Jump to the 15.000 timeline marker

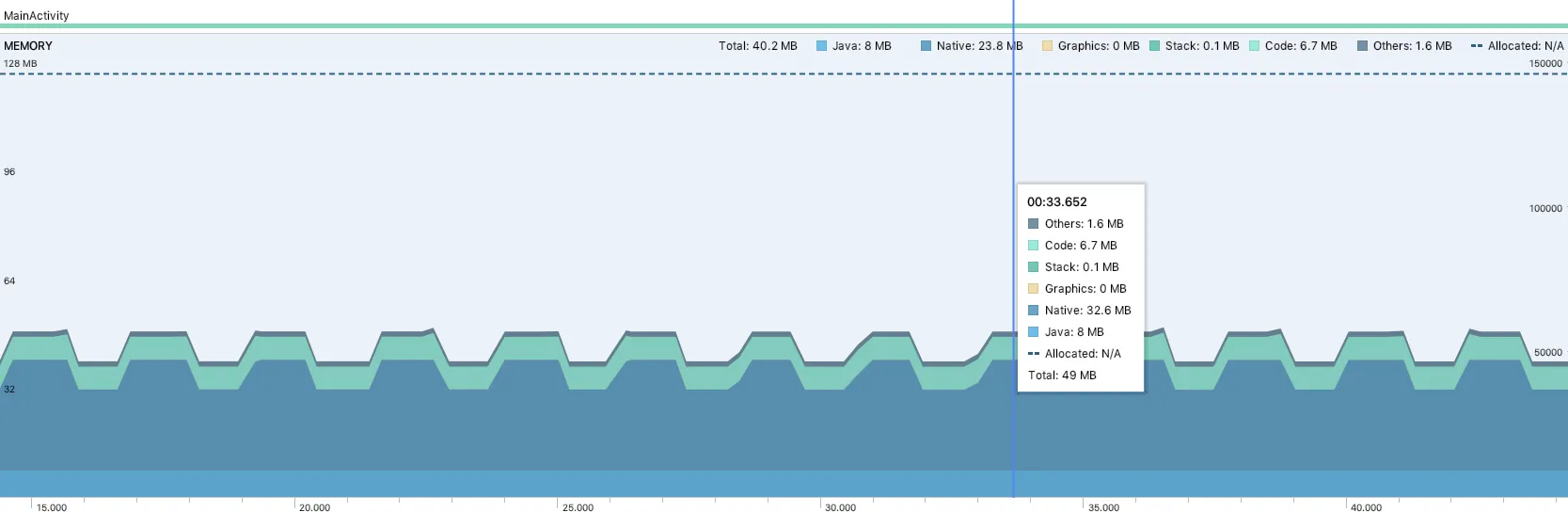tap(51, 507)
